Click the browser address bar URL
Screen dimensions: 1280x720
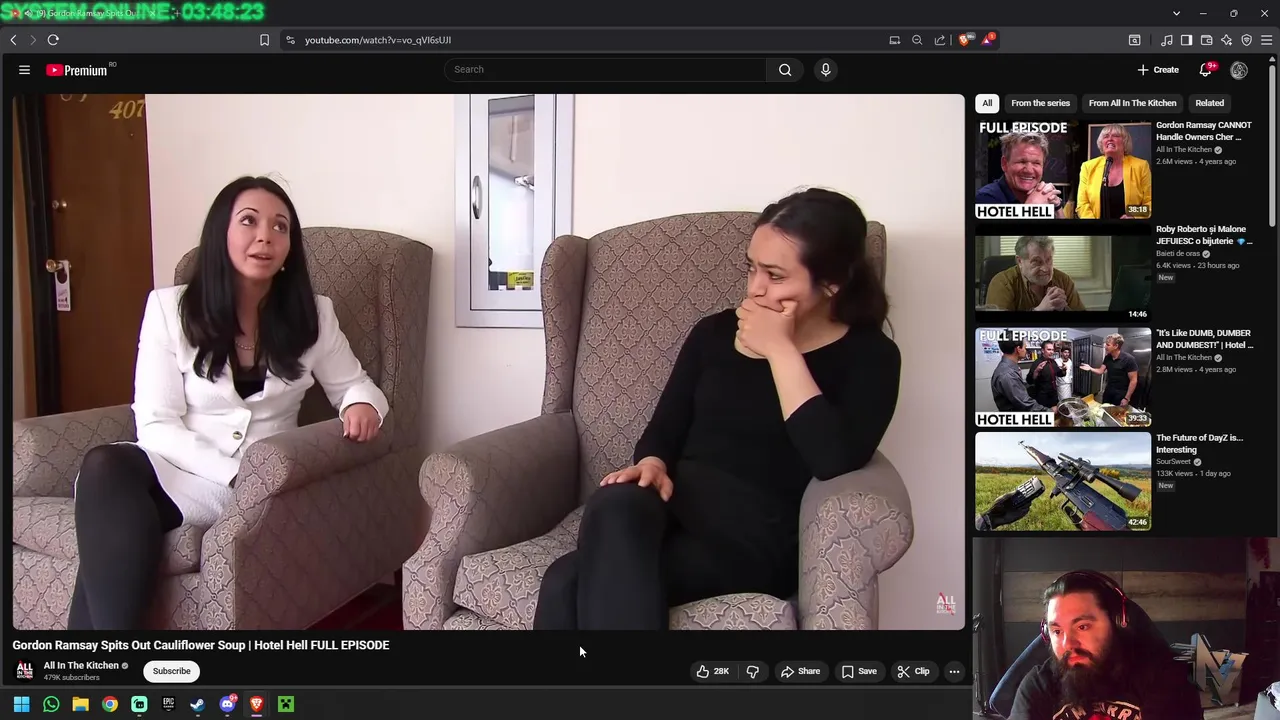click(x=378, y=40)
